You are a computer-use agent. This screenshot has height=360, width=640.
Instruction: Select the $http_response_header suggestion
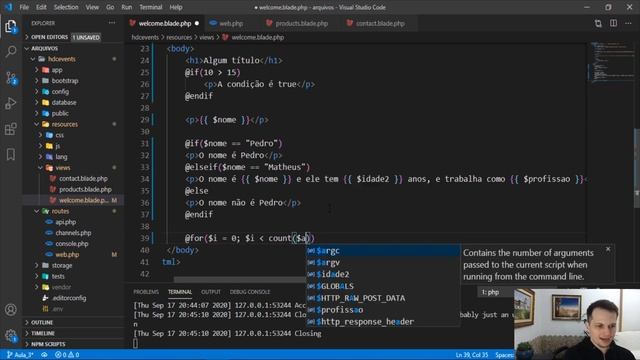pyautogui.click(x=383, y=322)
